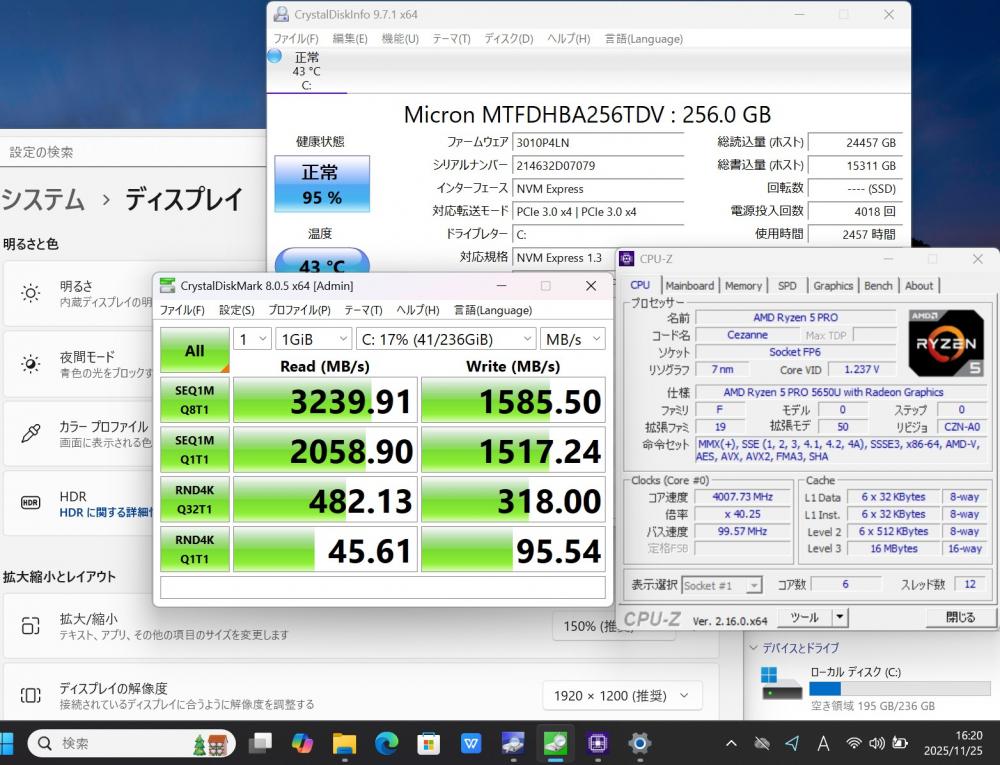Click the Copilot icon in taskbar
The width and height of the screenshot is (1000, 765).
(302, 743)
